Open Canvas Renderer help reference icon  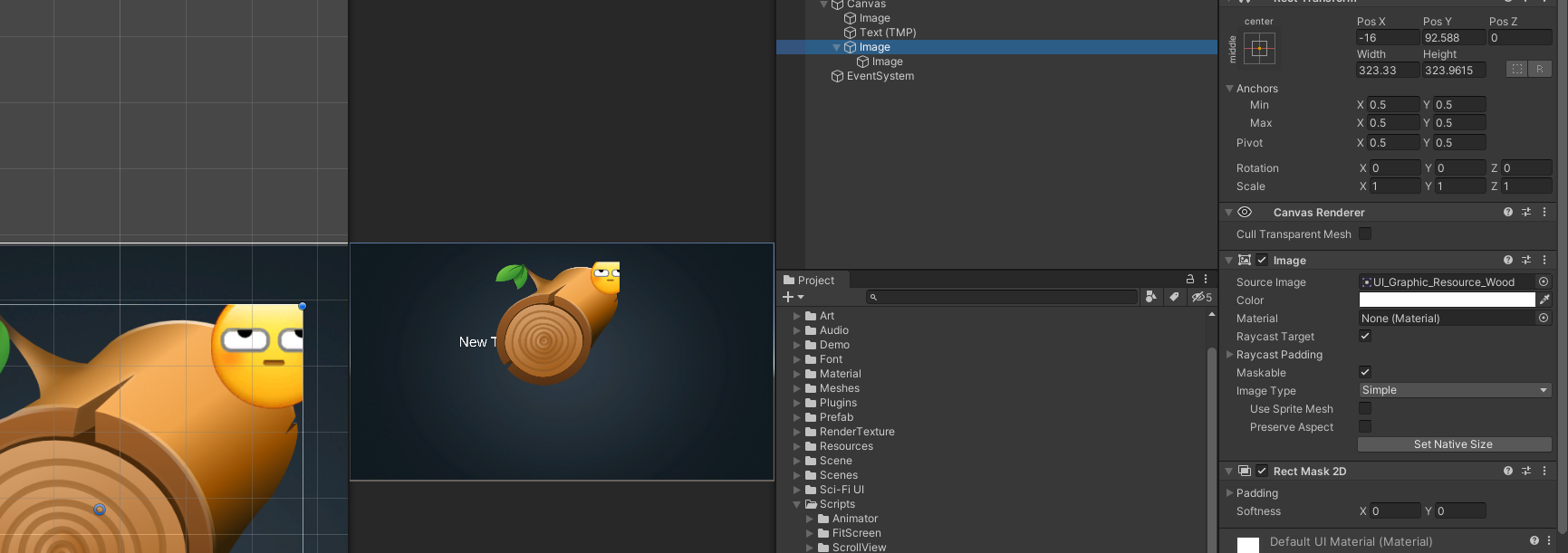click(x=1508, y=212)
